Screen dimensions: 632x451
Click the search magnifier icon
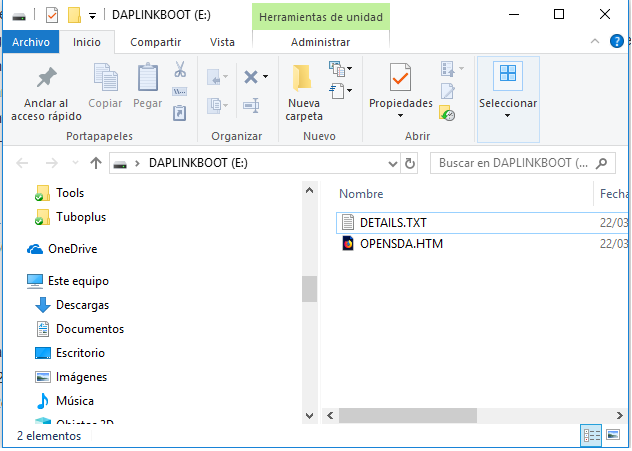[x=601, y=163]
